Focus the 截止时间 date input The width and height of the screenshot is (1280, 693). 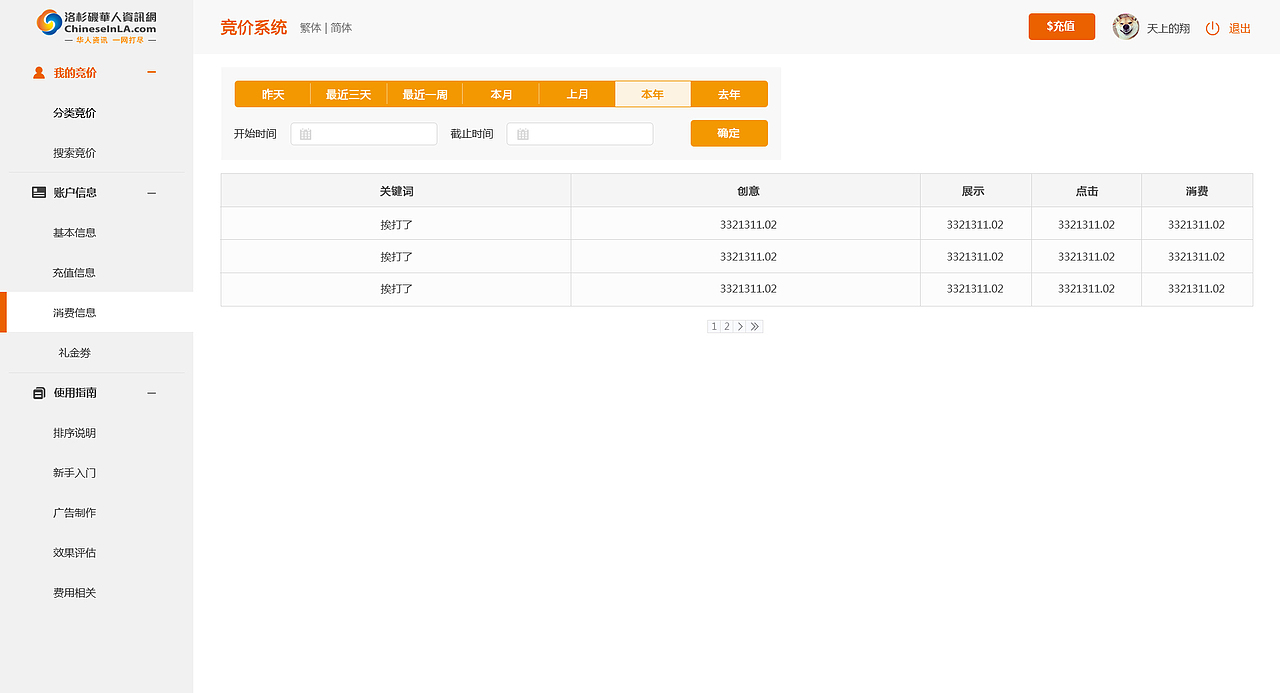[580, 134]
